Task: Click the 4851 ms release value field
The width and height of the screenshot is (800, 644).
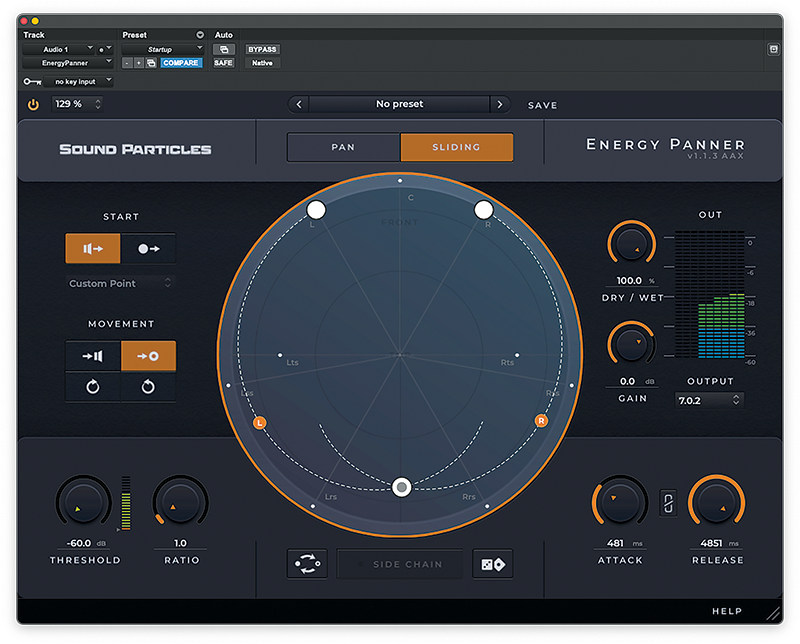Action: [717, 543]
